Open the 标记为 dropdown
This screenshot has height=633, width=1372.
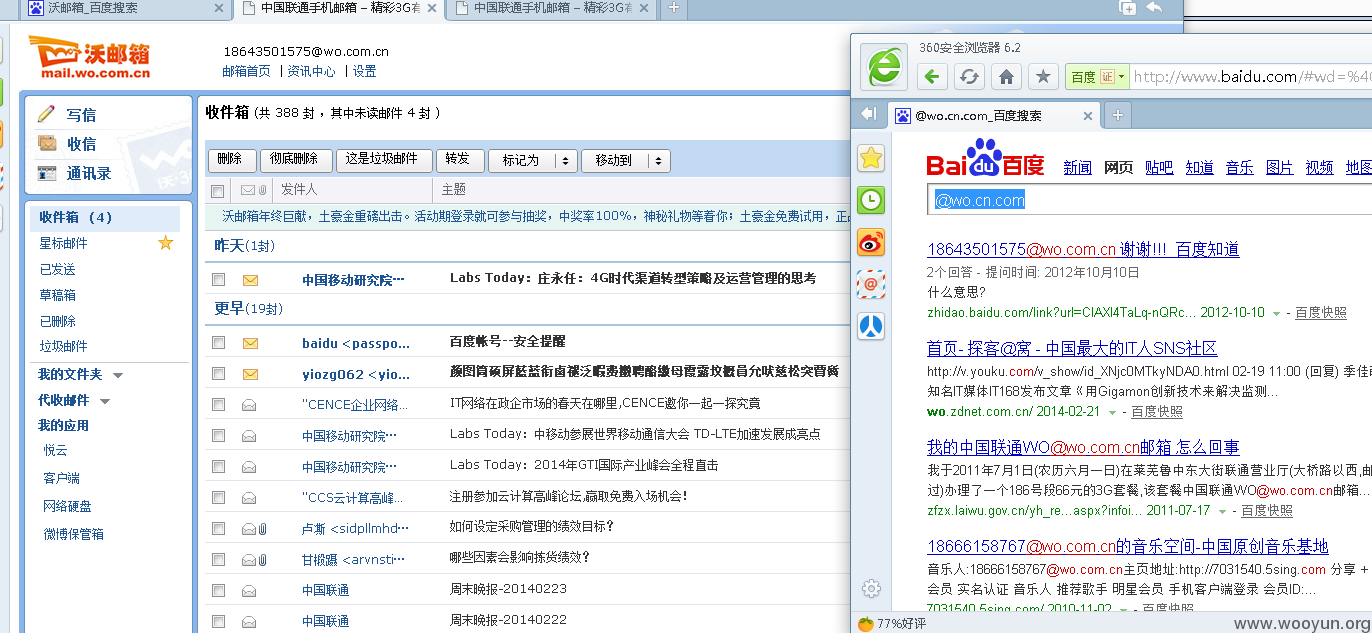click(x=533, y=160)
